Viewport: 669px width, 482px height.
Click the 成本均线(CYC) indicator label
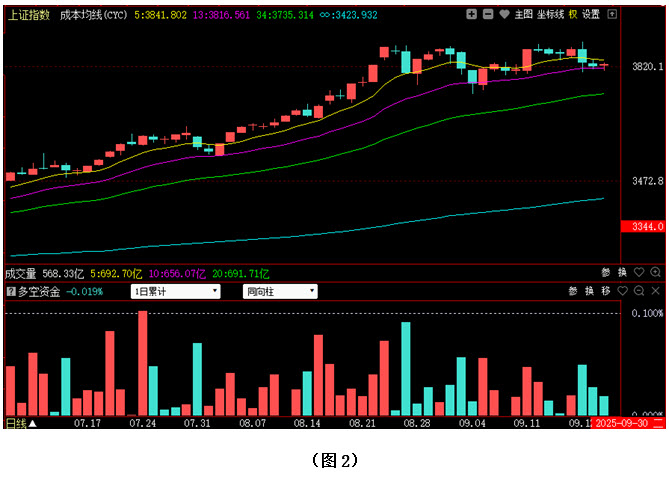(93, 15)
